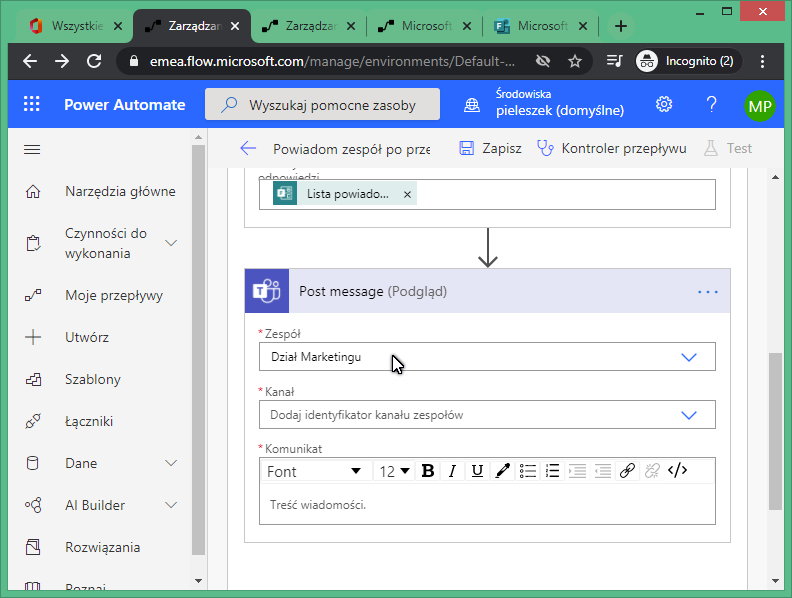
Task: Toggle italic text formatting
Action: [452, 471]
